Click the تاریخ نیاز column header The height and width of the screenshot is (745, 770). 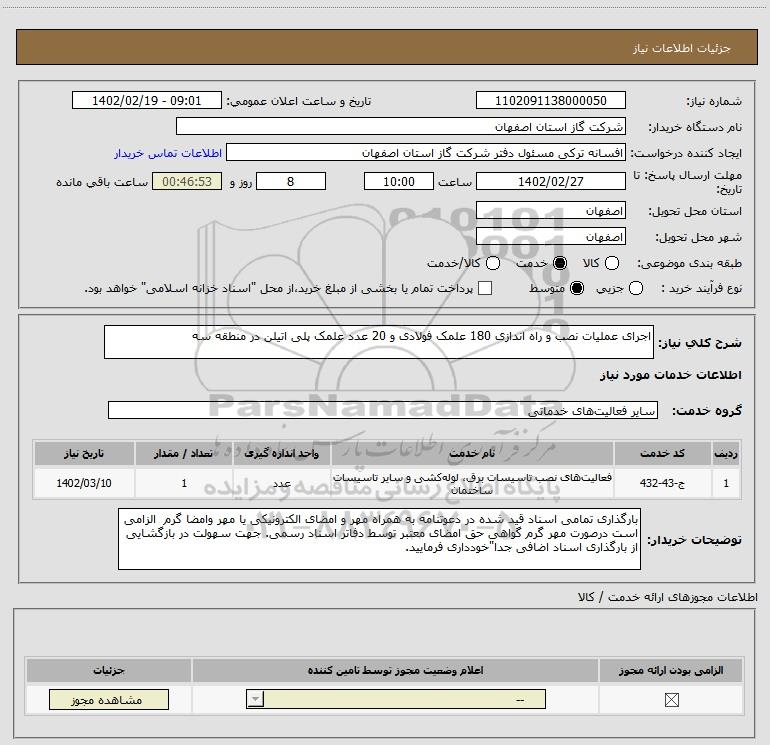84,453
